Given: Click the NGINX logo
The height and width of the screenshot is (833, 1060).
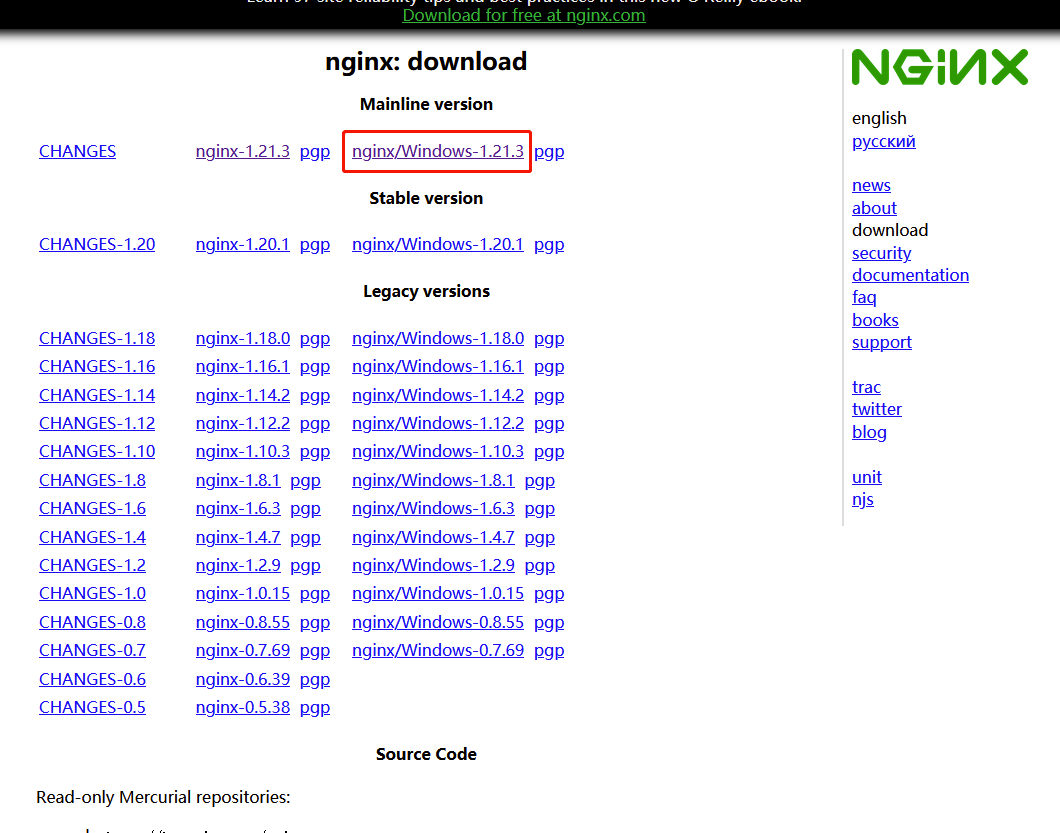Looking at the screenshot, I should [938, 67].
